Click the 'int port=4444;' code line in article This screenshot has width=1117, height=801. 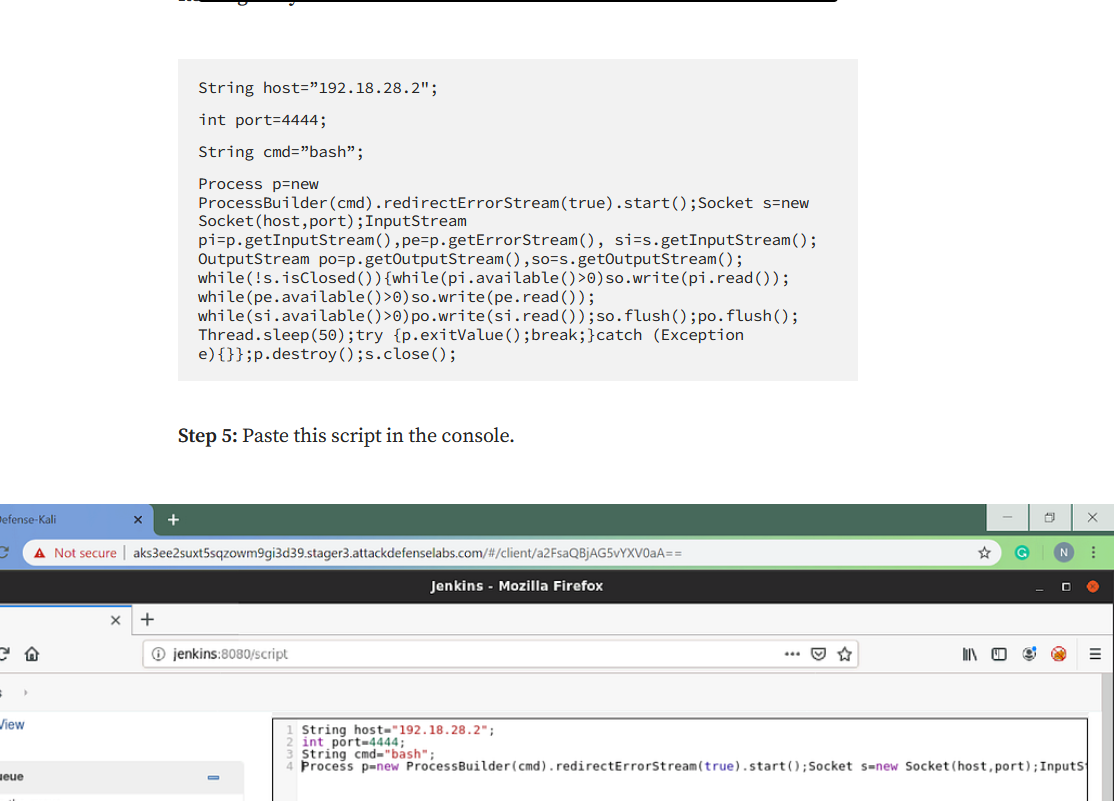[262, 120]
